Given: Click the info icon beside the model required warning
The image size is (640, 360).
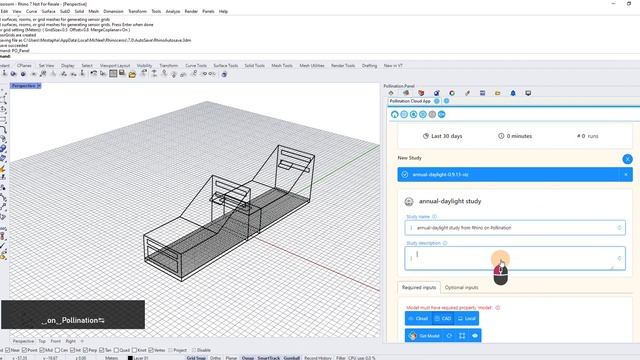Looking at the screenshot, I should point(498,307).
